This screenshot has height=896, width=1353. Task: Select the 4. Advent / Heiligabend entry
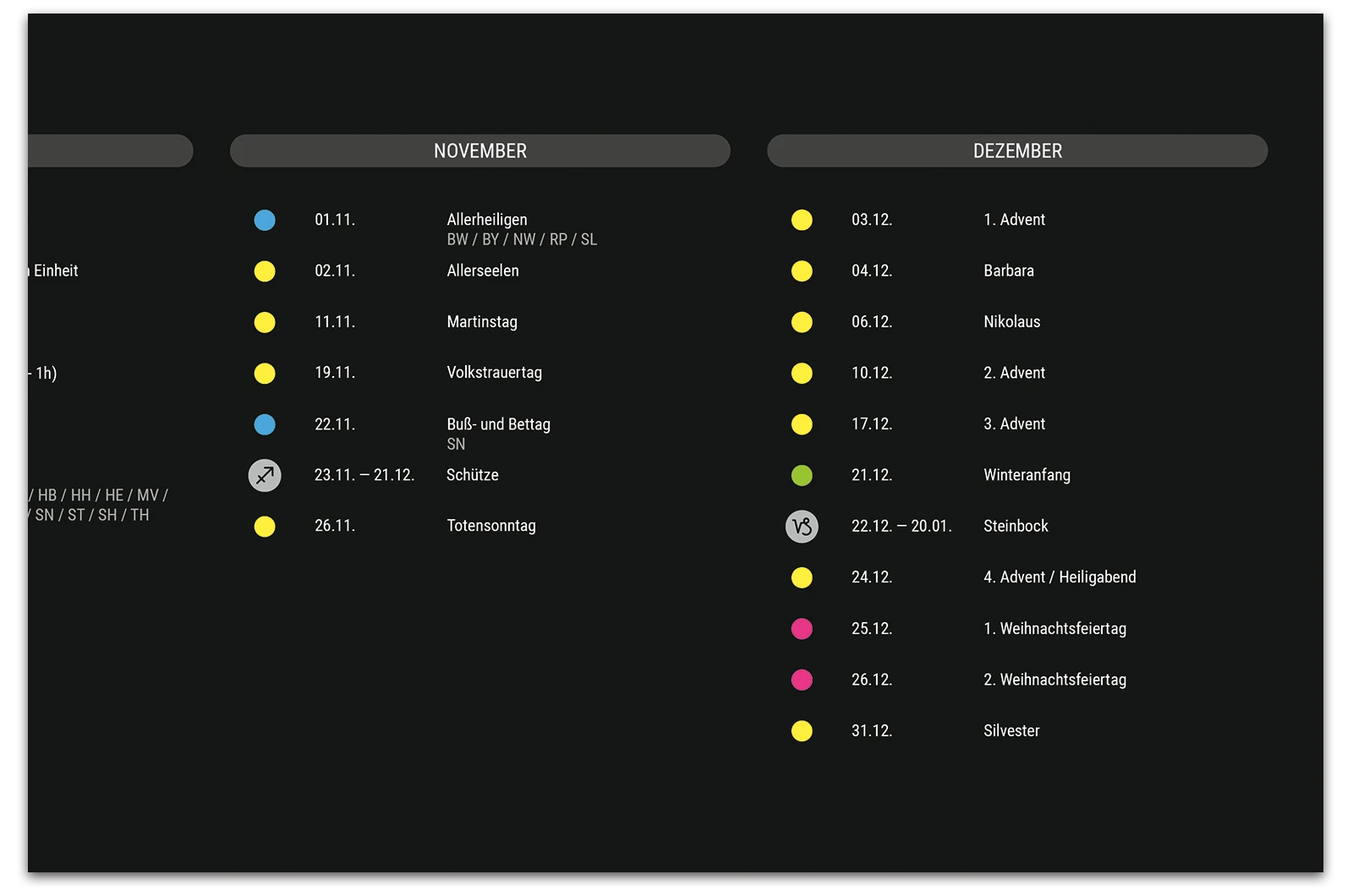coord(1059,577)
